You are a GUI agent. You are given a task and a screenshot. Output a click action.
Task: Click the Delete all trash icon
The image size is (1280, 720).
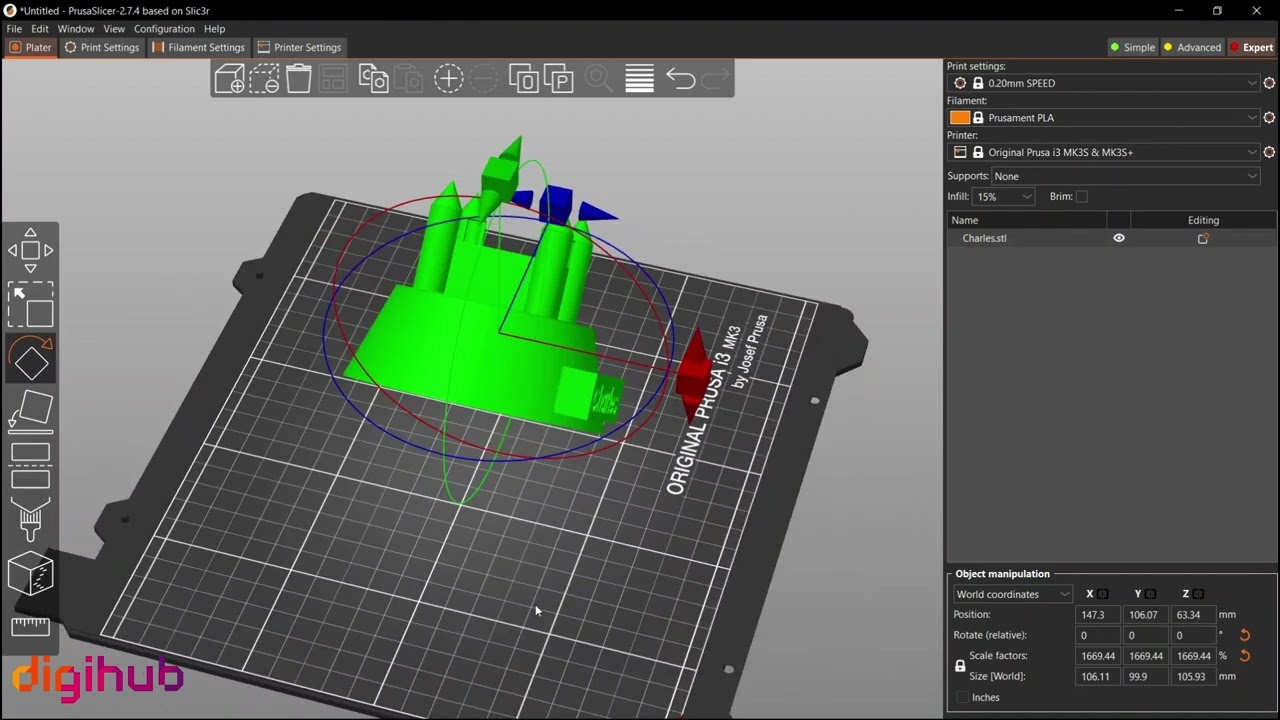click(x=299, y=79)
